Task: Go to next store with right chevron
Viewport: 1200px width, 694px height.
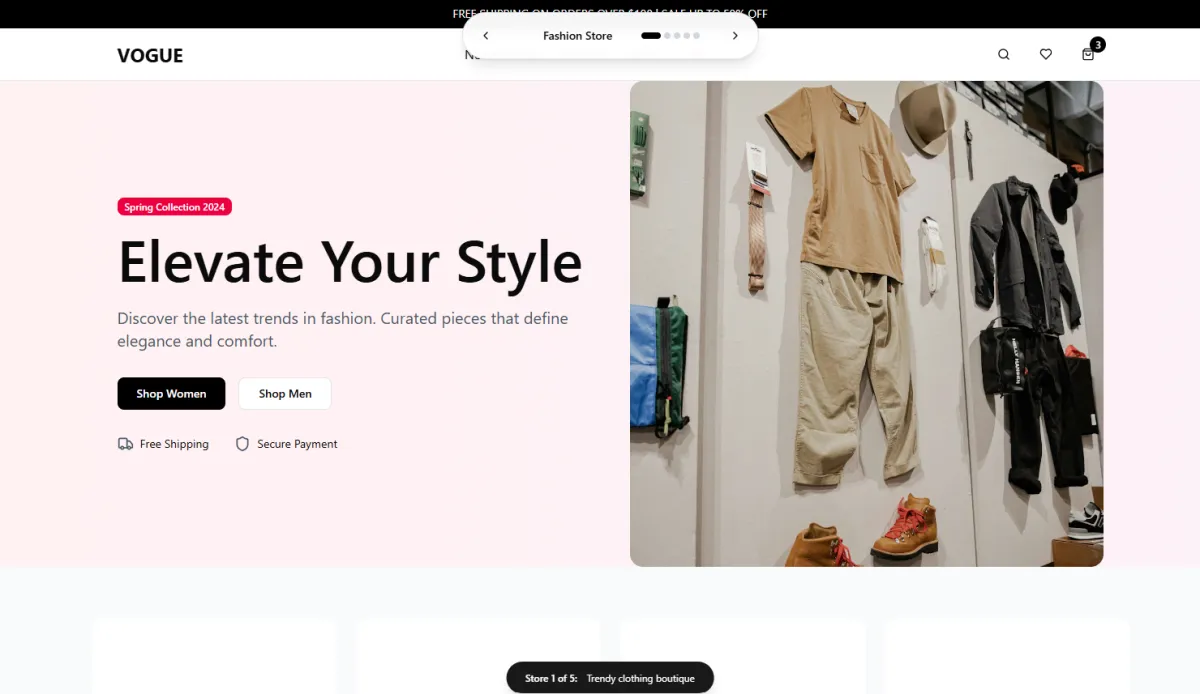Action: [x=735, y=36]
